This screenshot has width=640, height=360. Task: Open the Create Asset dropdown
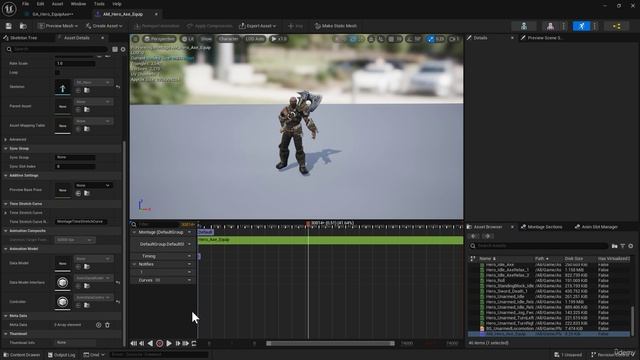104,26
